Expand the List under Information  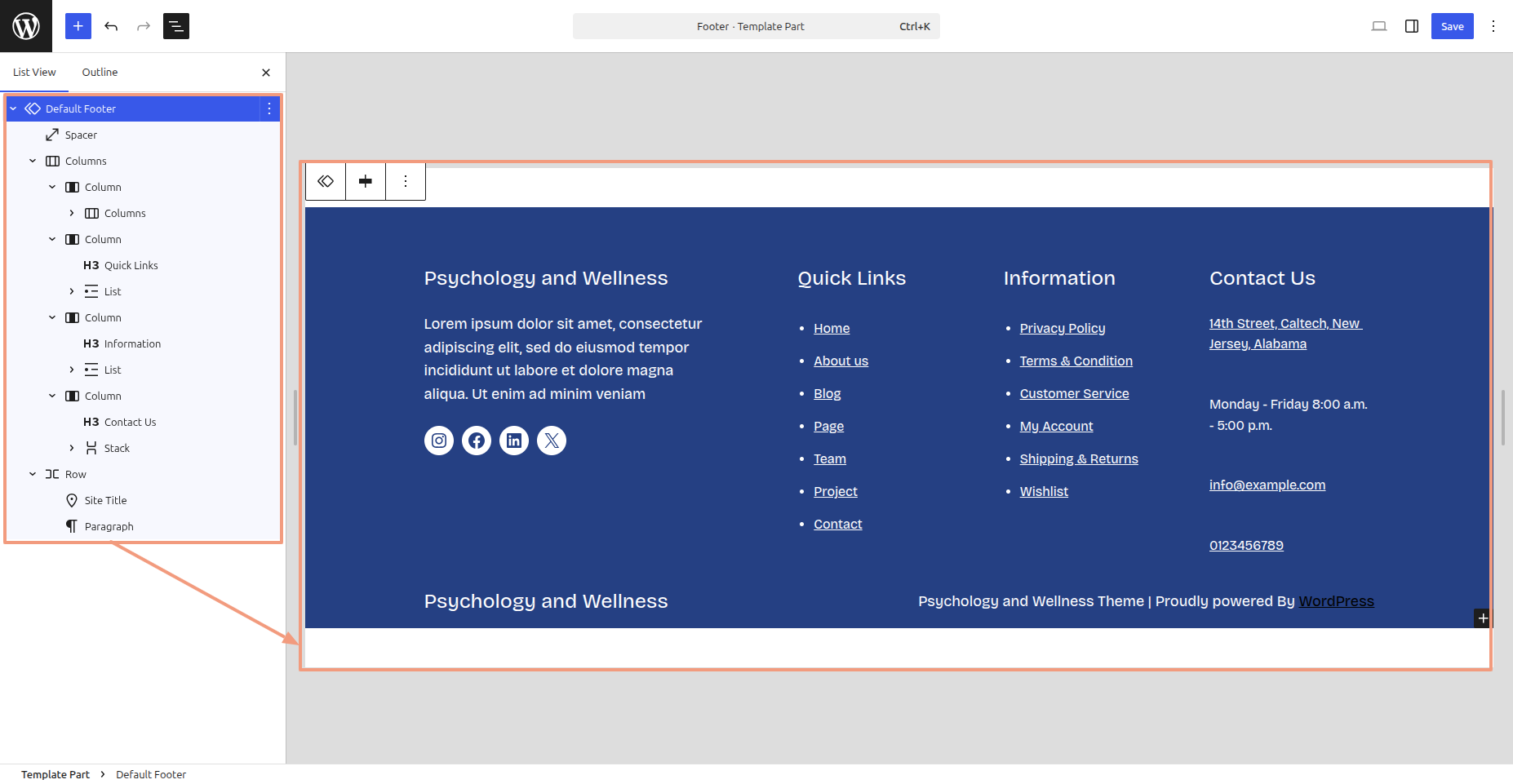click(72, 370)
